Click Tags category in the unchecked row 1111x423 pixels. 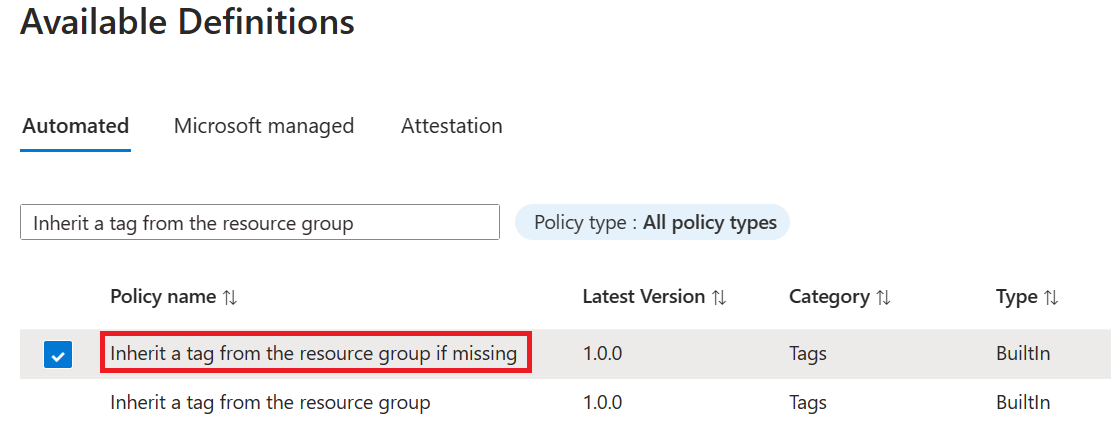[x=808, y=403]
